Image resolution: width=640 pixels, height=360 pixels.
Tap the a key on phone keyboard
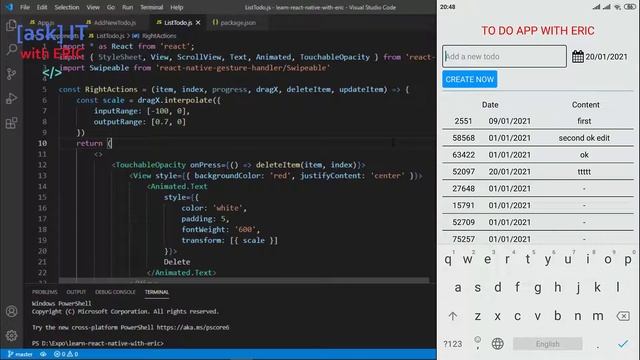click(458, 288)
